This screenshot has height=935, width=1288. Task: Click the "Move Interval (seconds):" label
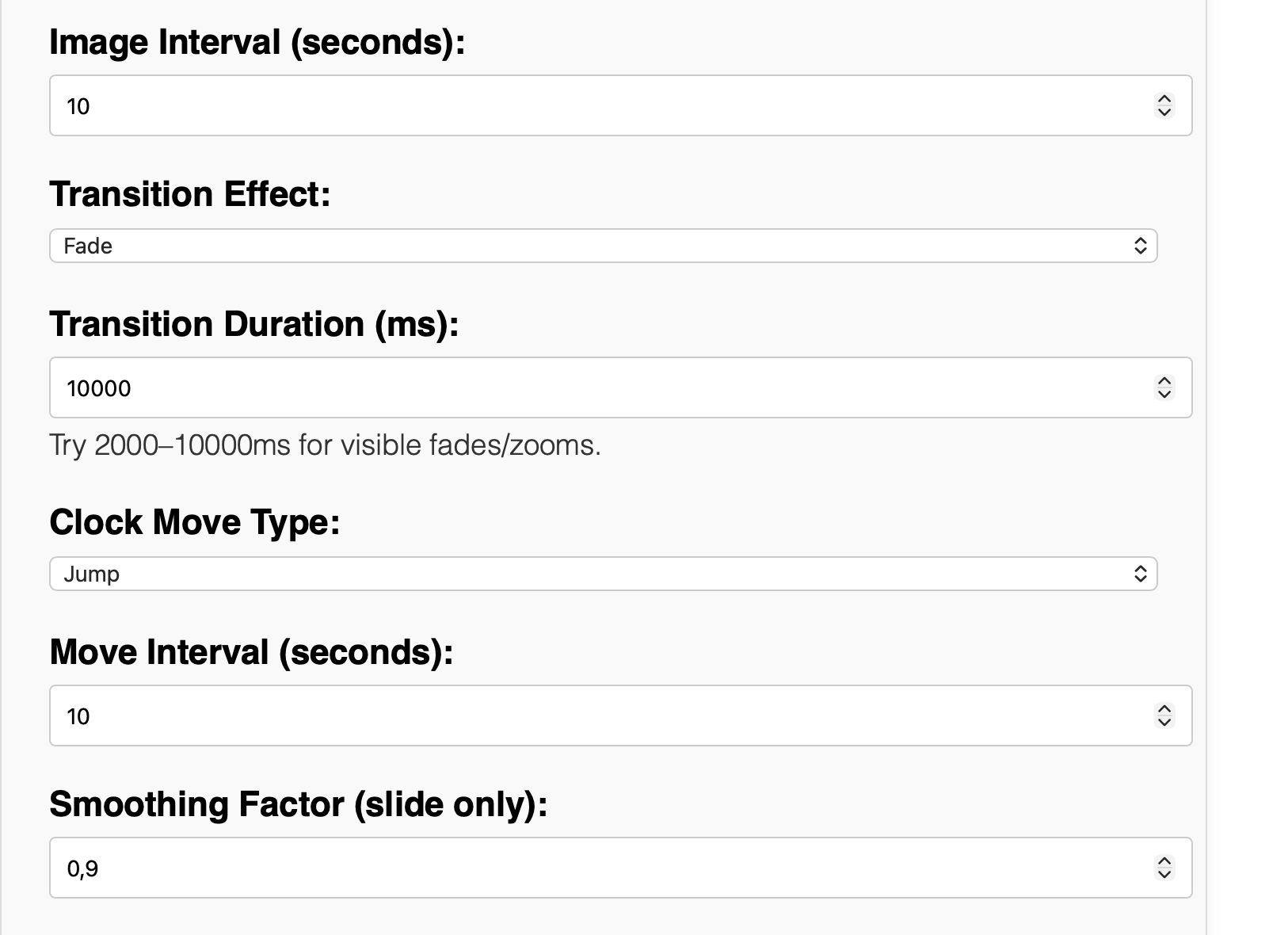point(250,652)
